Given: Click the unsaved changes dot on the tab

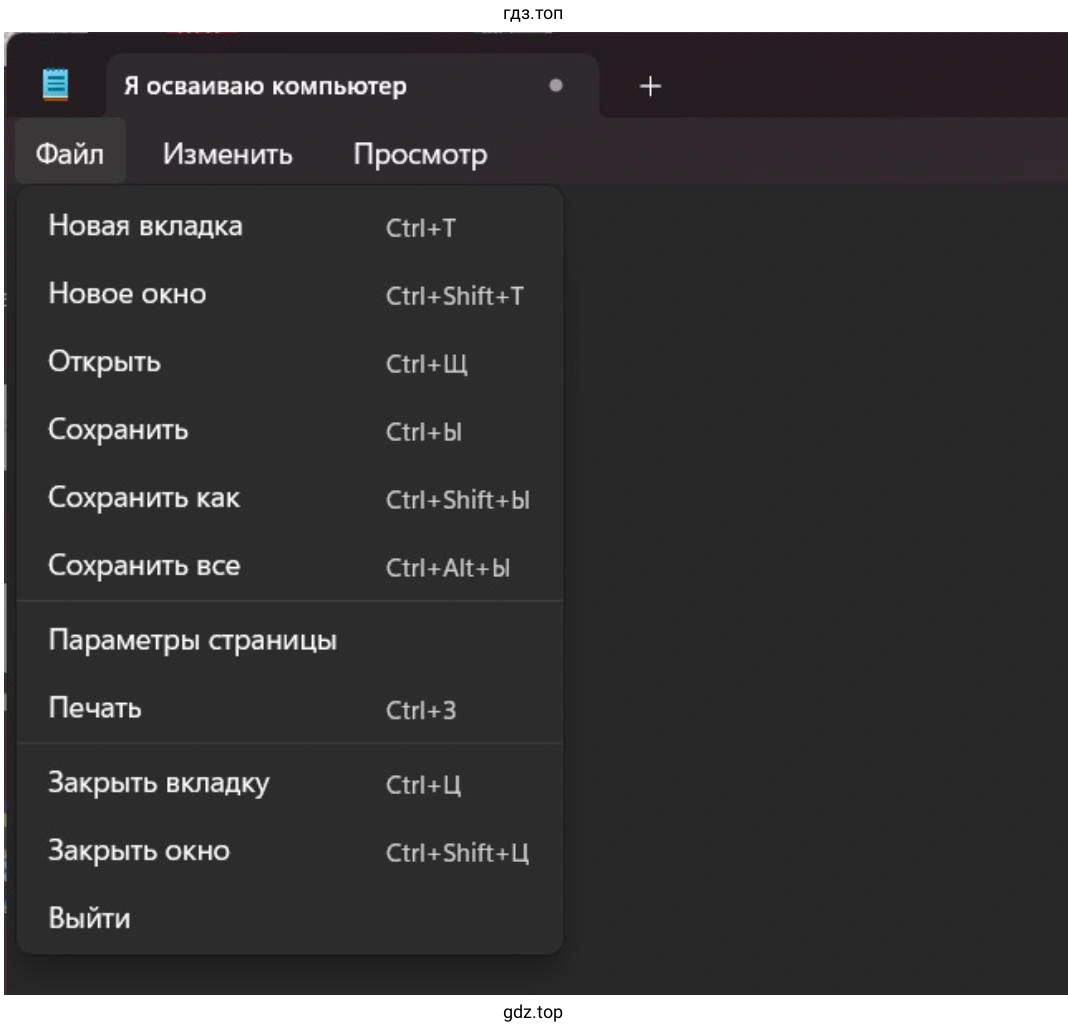Looking at the screenshot, I should 557,85.
